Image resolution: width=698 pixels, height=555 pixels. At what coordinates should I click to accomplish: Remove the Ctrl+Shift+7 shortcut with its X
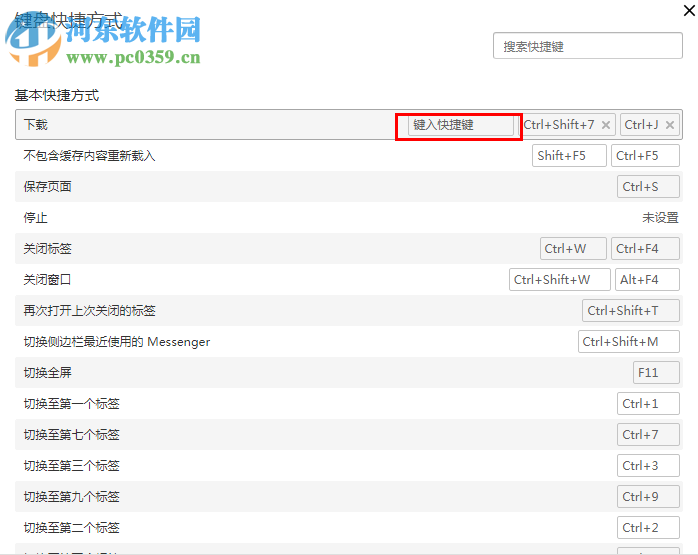pyautogui.click(x=606, y=125)
